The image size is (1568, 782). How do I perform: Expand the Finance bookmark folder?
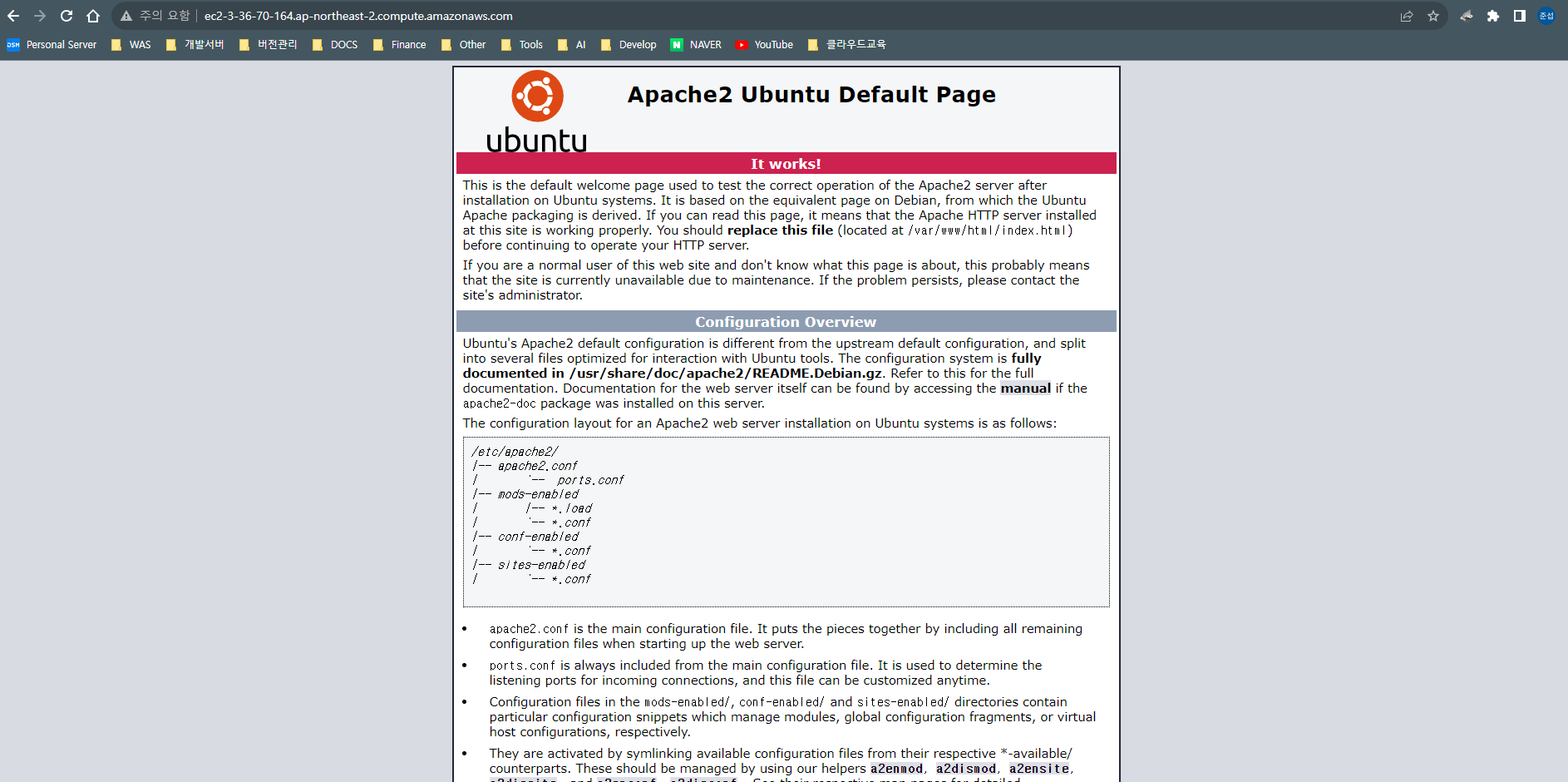(400, 45)
